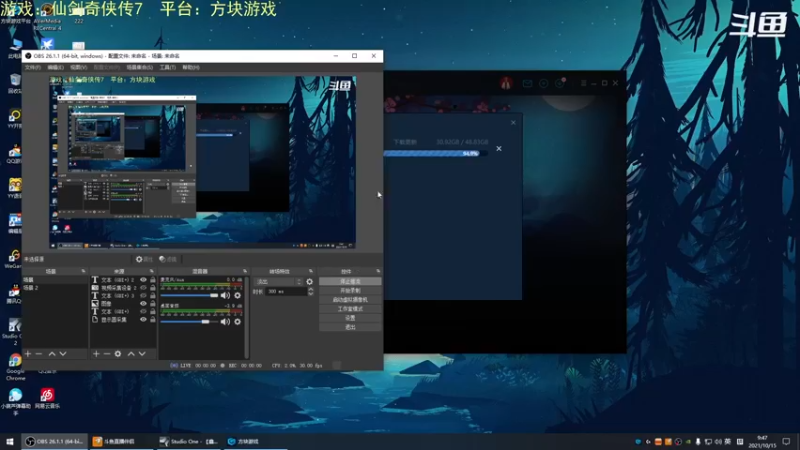The height and width of the screenshot is (450, 800).
Task: Open the 帮助(H) menu
Action: 191,67
